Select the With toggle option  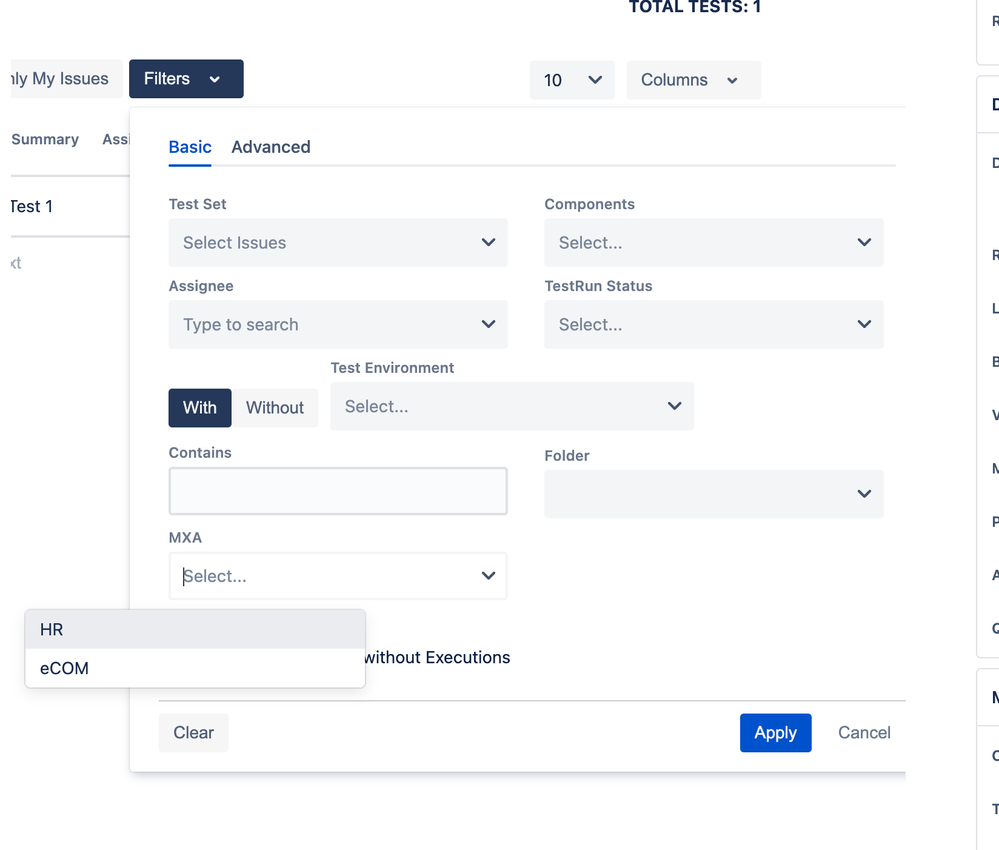click(200, 408)
